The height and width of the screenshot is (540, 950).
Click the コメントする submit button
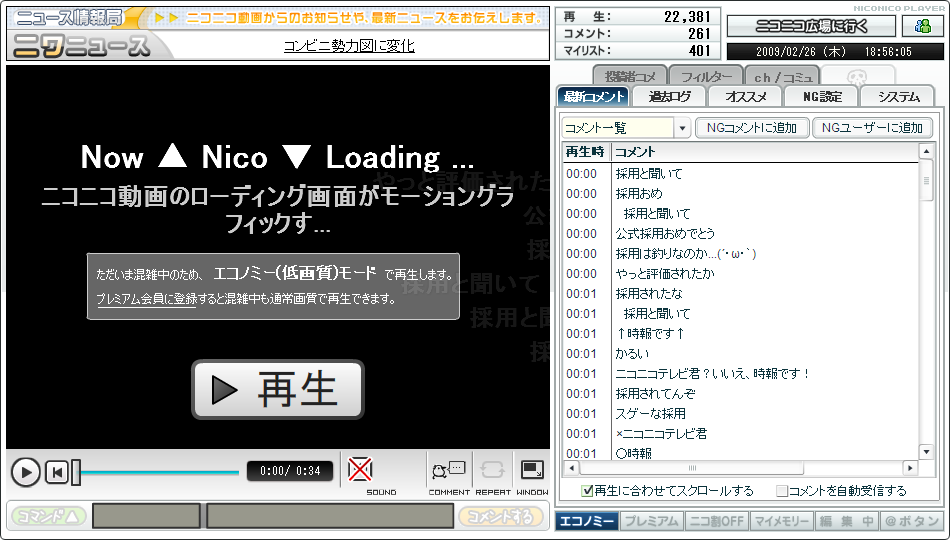(x=500, y=516)
